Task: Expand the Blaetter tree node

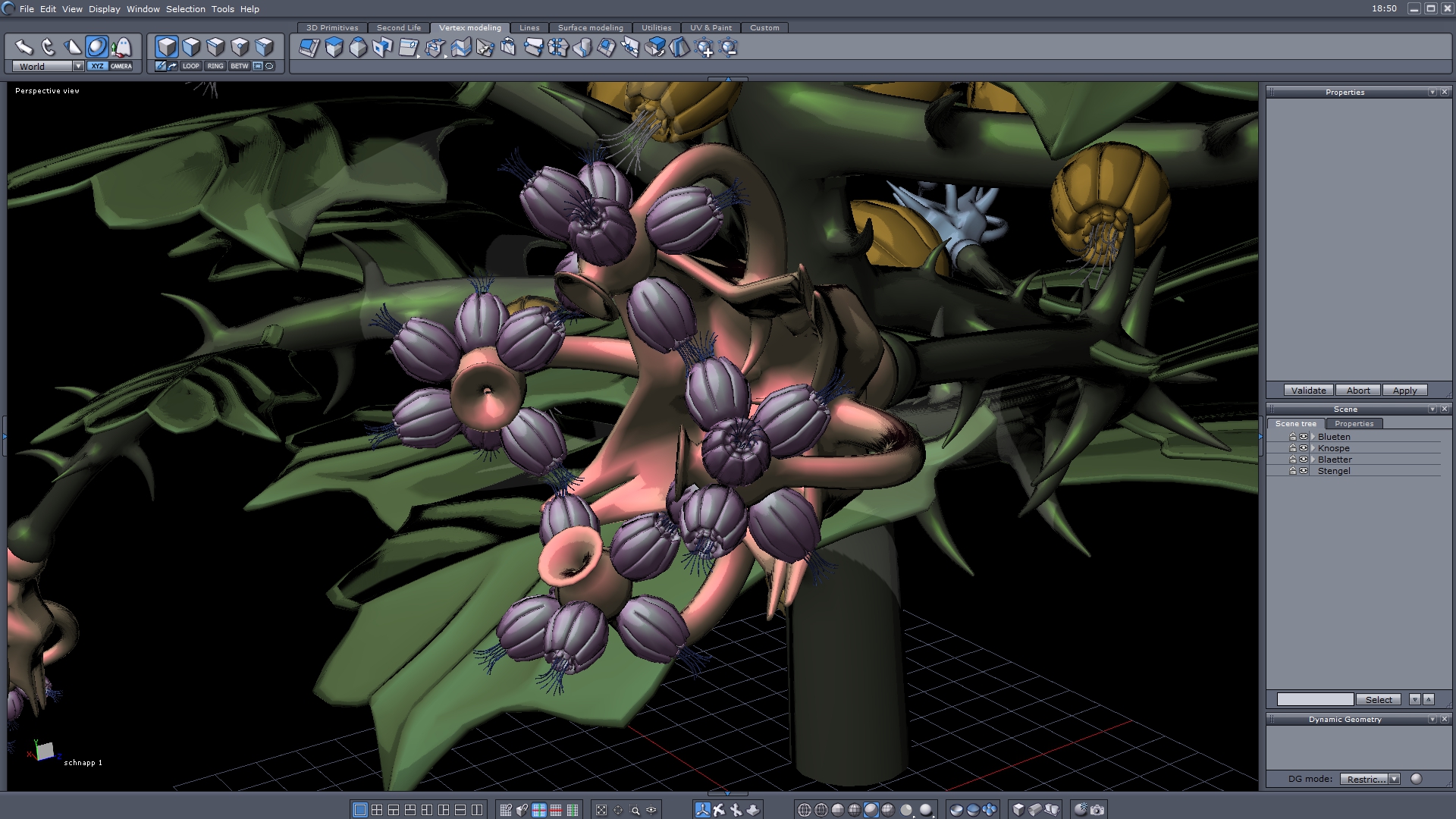Action: coord(1313,460)
